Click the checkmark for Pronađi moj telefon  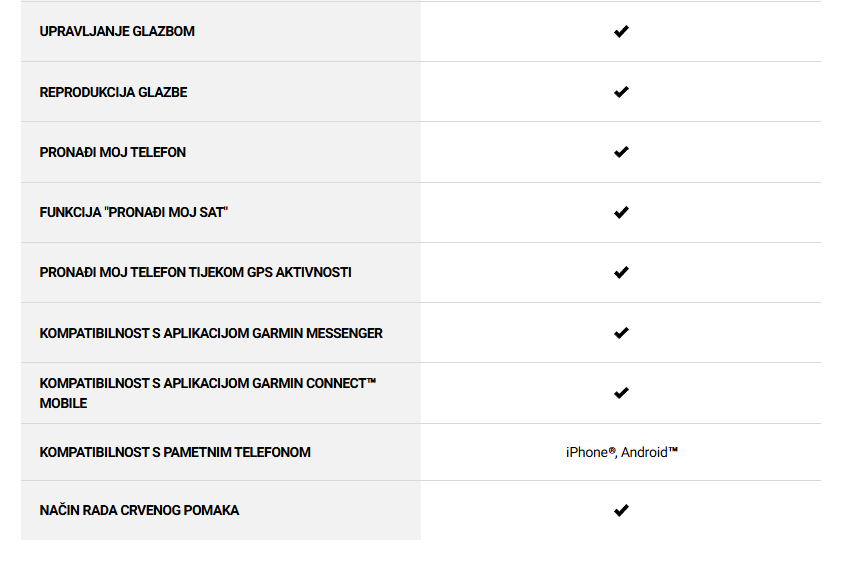621,152
